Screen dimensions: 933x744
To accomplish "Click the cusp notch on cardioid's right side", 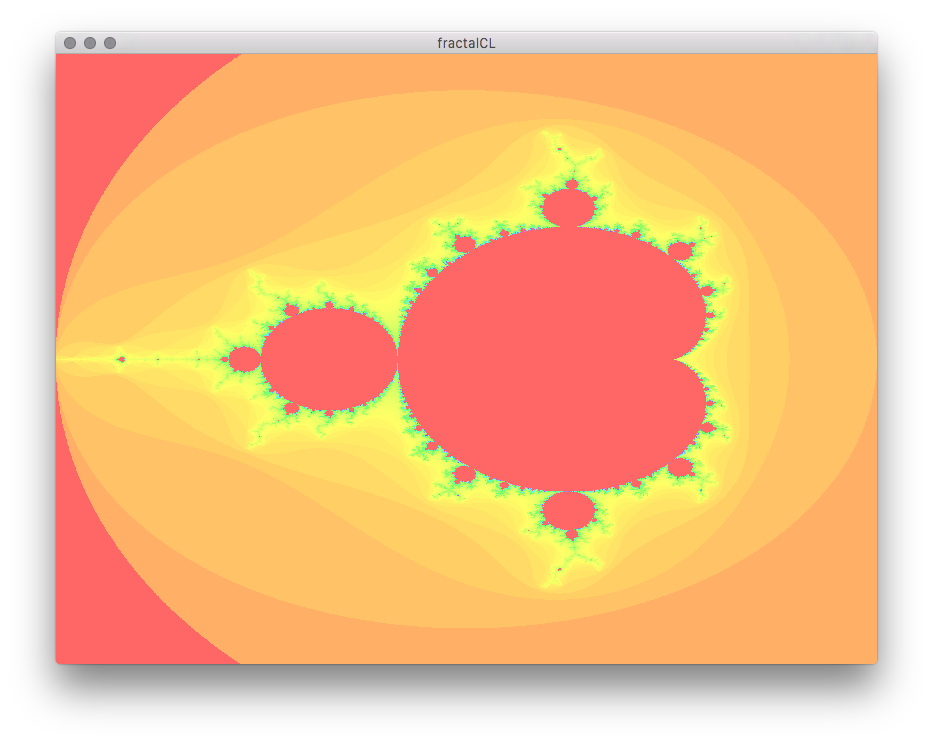I will tap(678, 358).
